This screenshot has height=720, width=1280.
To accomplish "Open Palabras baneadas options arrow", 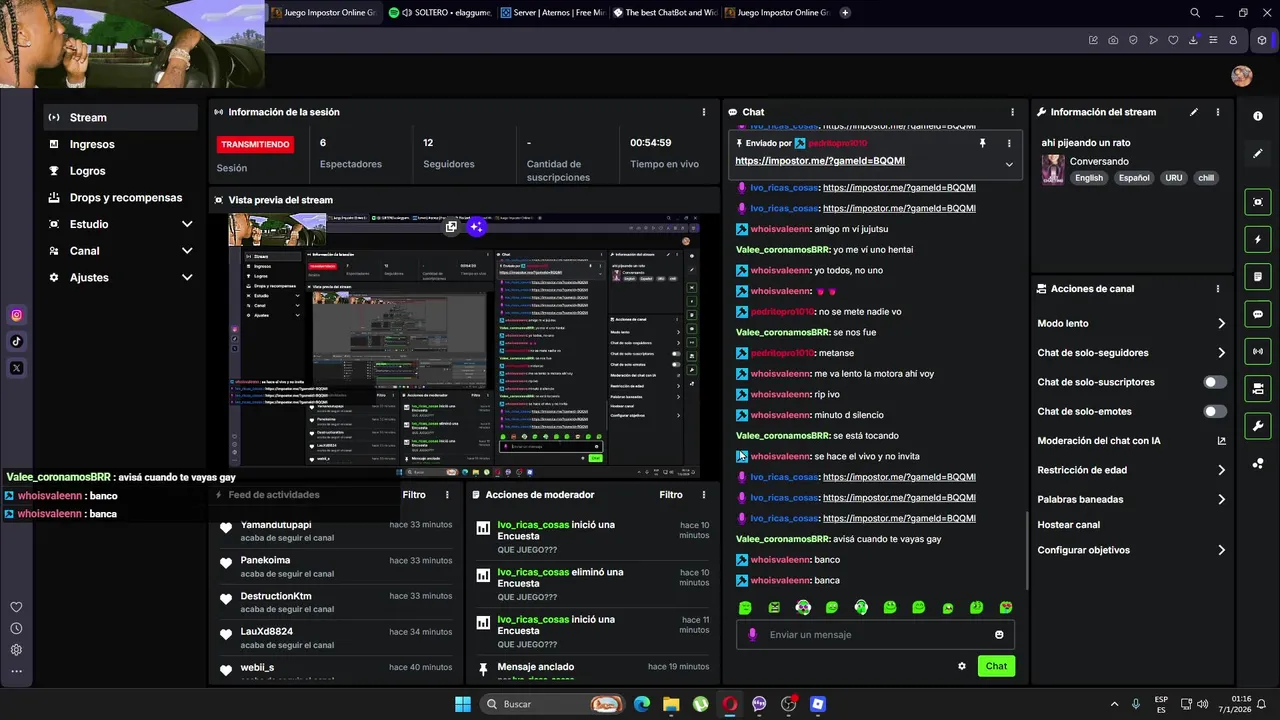I will point(1221,499).
